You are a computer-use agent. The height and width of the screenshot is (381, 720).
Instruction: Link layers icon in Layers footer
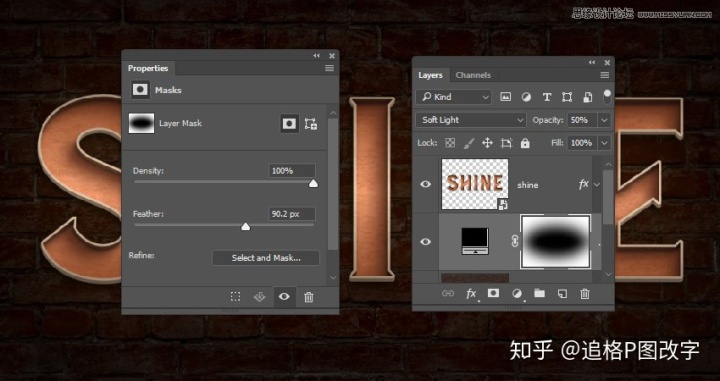(448, 293)
